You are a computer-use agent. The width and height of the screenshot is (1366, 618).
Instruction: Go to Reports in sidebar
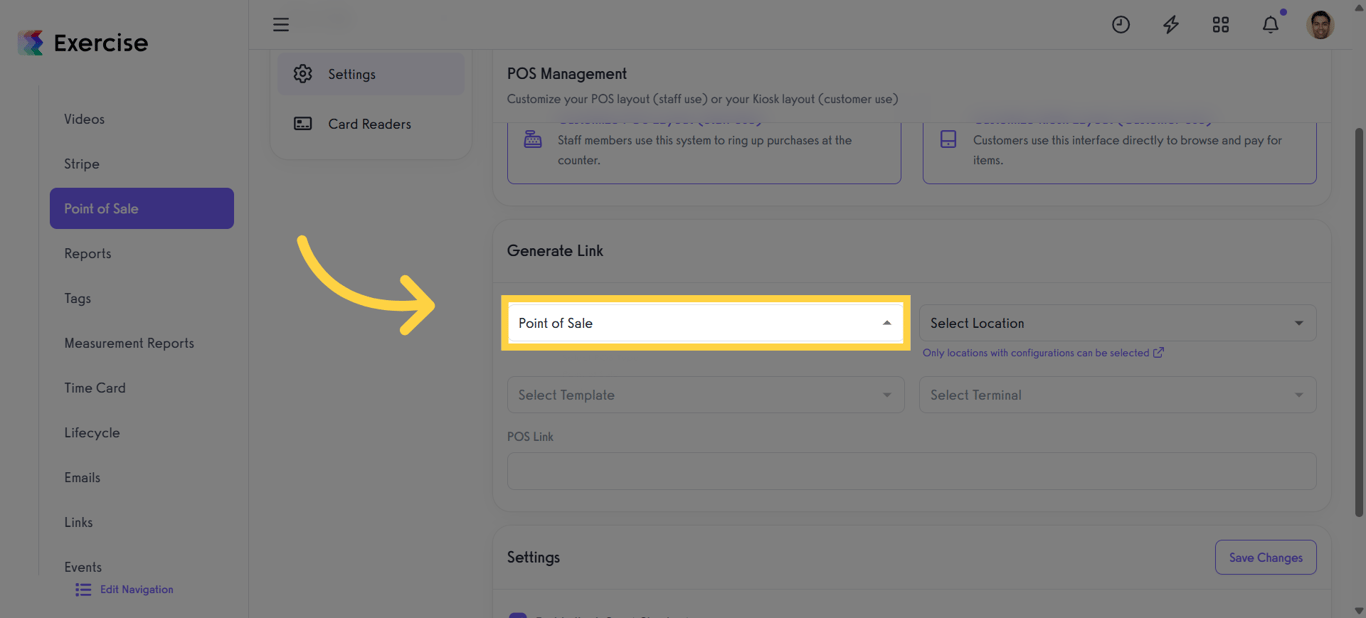pos(88,254)
